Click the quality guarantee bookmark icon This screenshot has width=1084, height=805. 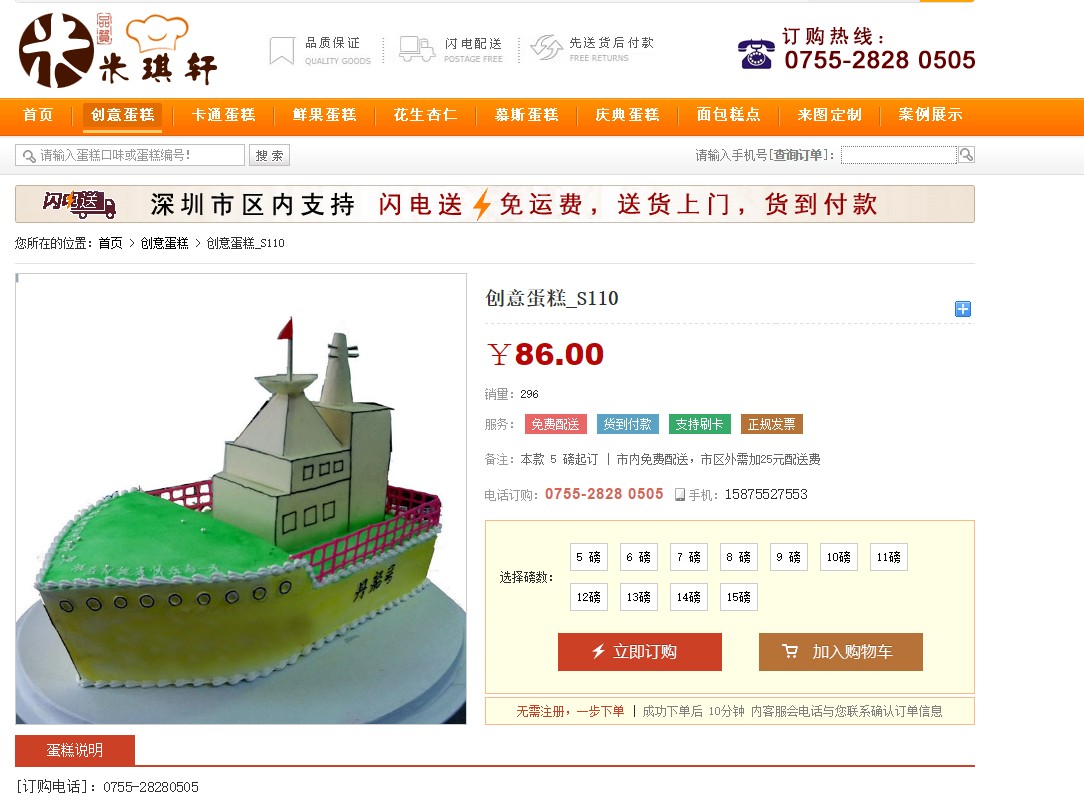281,50
